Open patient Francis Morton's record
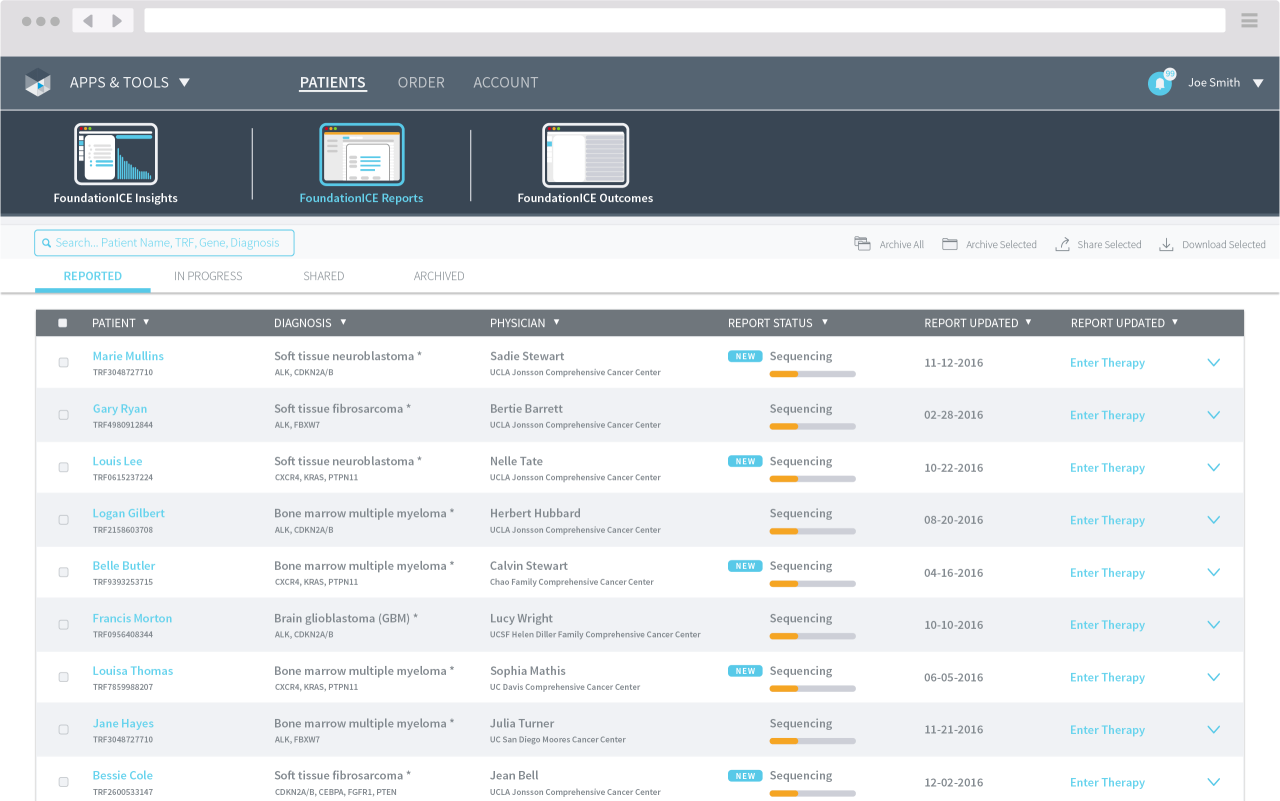Viewport: 1280px width, 801px height. point(132,618)
